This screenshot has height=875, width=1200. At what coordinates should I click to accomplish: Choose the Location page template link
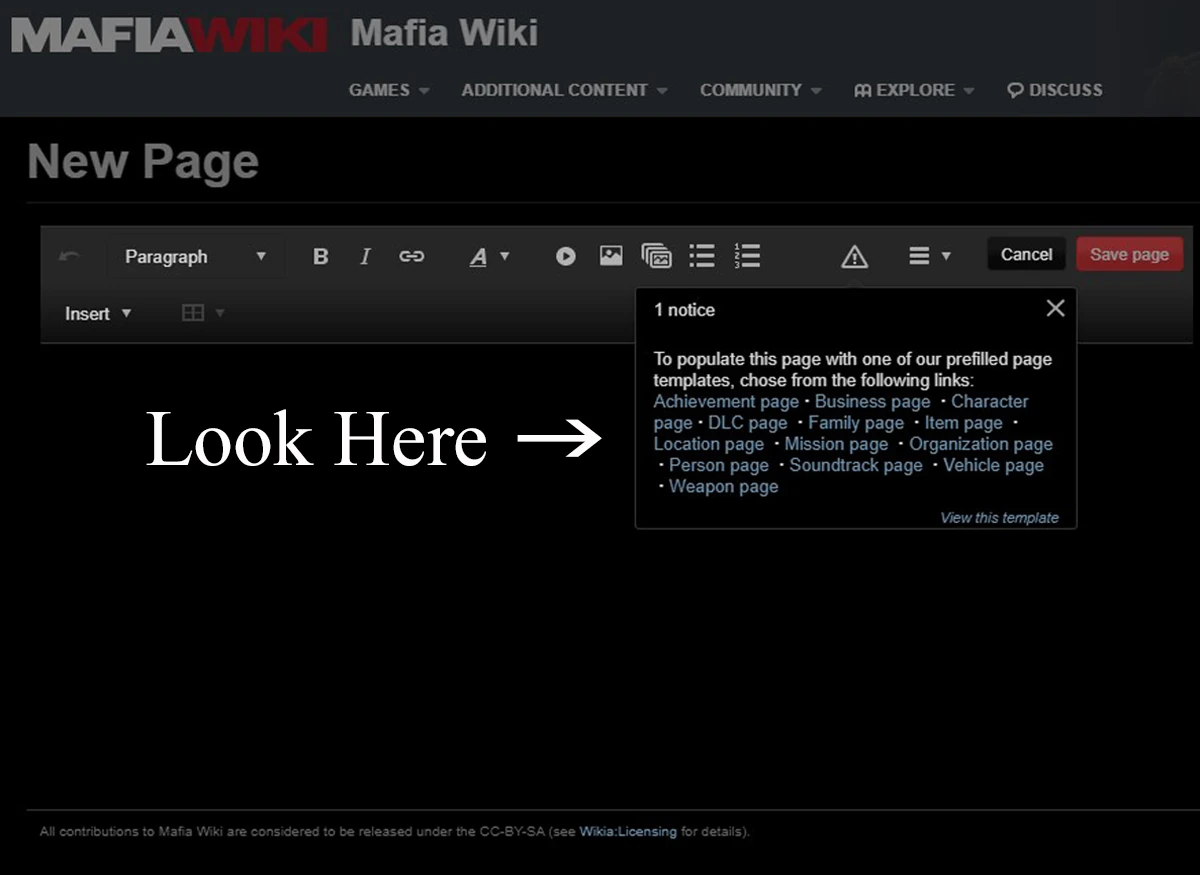tap(709, 444)
